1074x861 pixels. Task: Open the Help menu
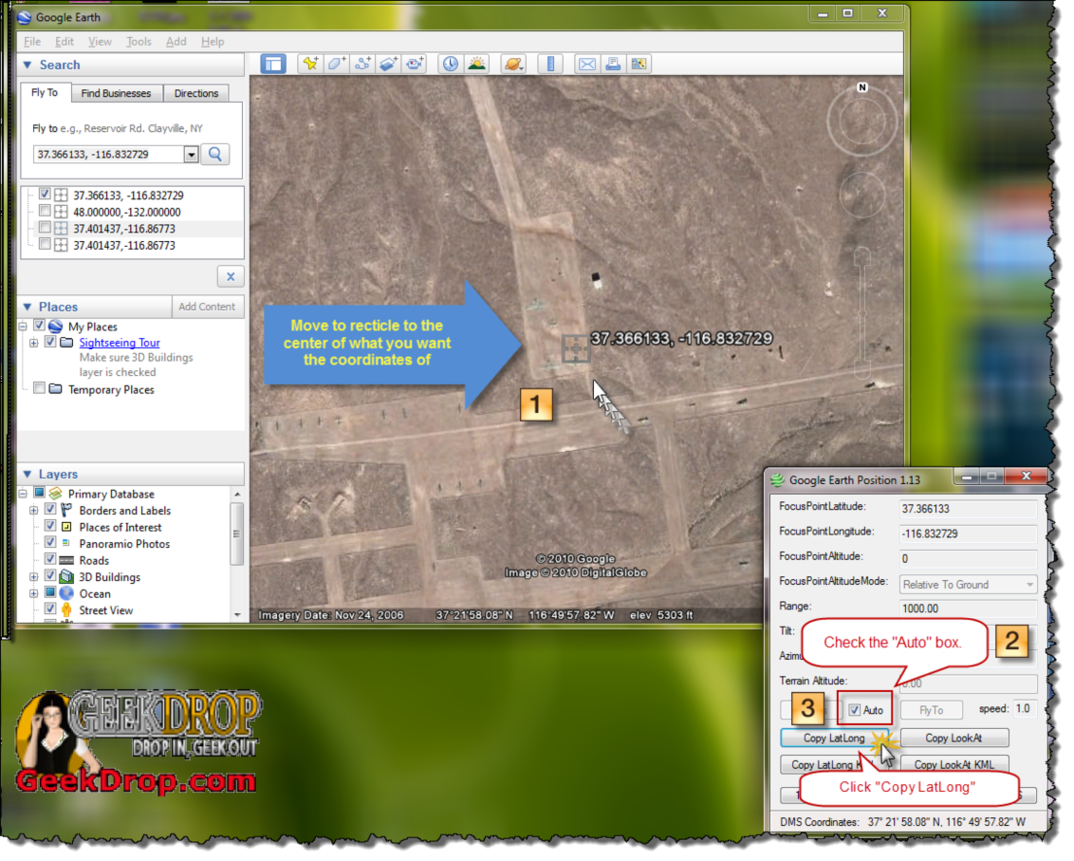(x=212, y=42)
